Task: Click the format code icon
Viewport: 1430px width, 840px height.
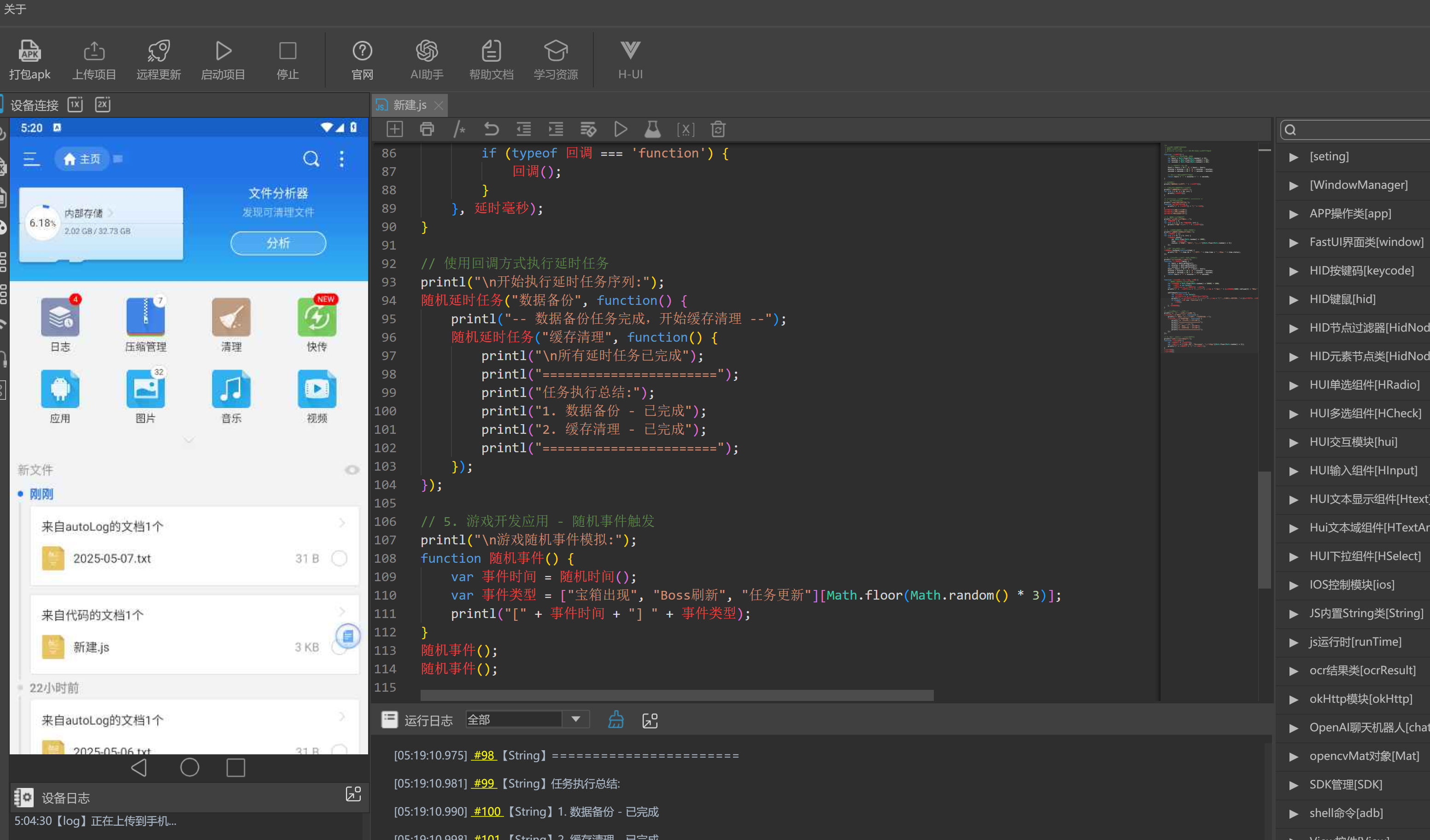Action: point(588,129)
